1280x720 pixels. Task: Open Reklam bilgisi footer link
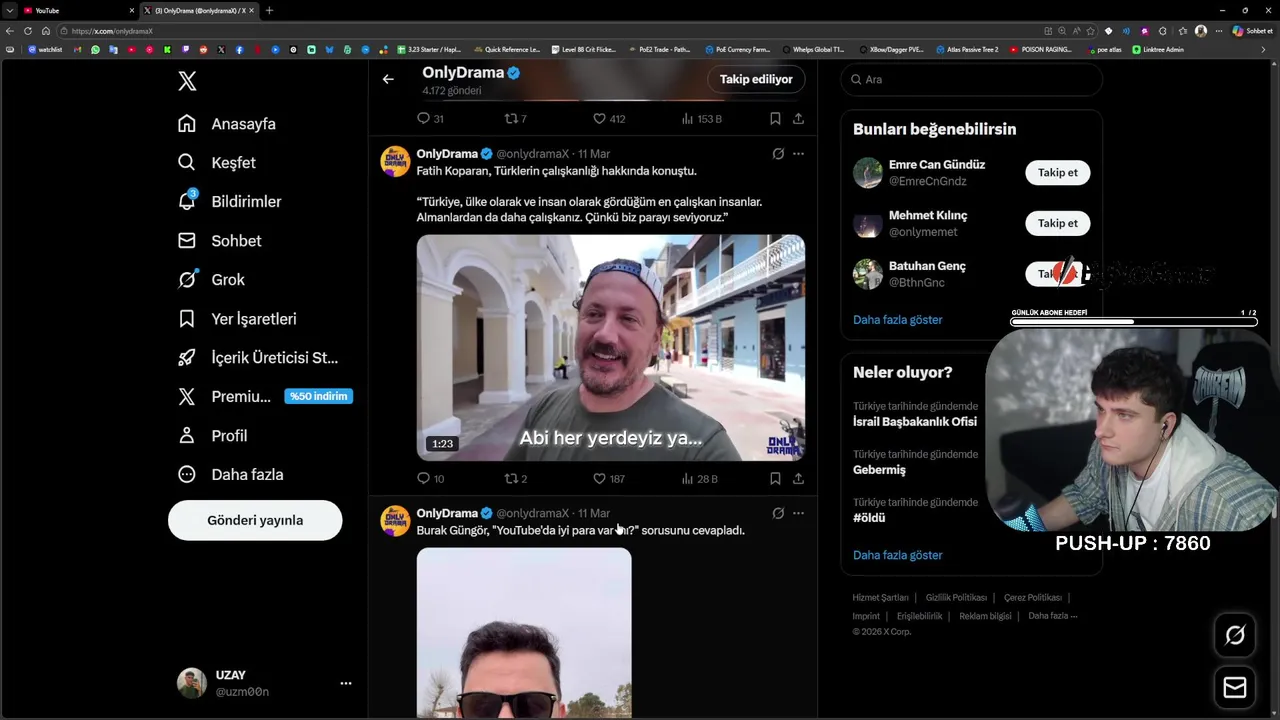tap(985, 616)
